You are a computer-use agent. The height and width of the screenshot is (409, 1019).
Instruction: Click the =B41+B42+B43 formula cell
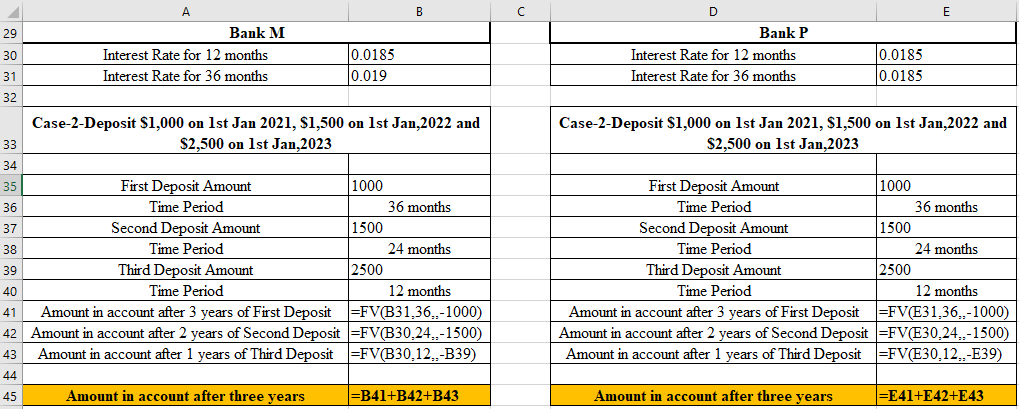418,397
